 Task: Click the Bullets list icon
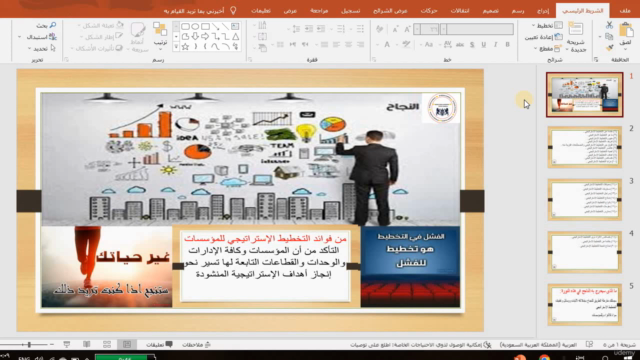(360, 29)
